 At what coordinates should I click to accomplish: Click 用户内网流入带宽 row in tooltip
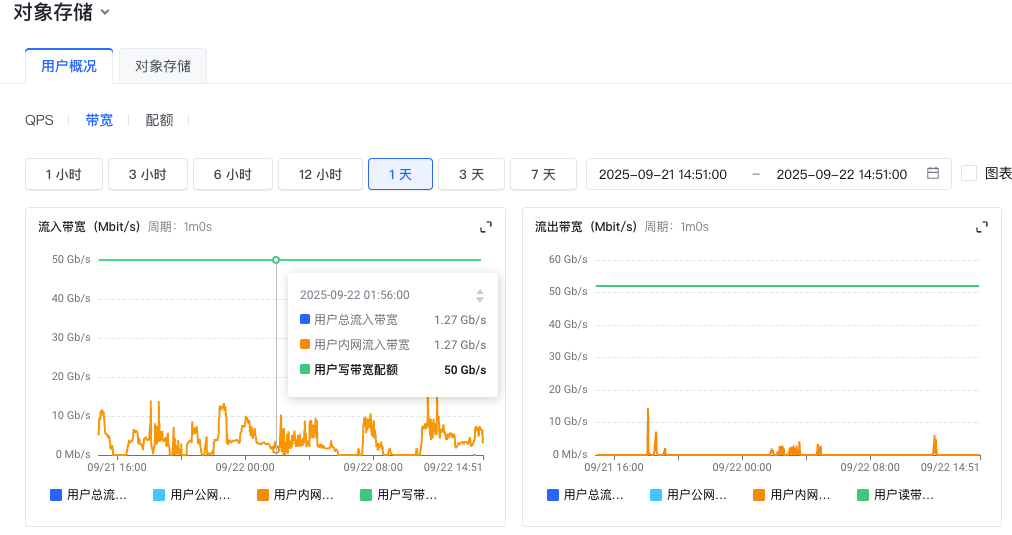click(x=392, y=345)
